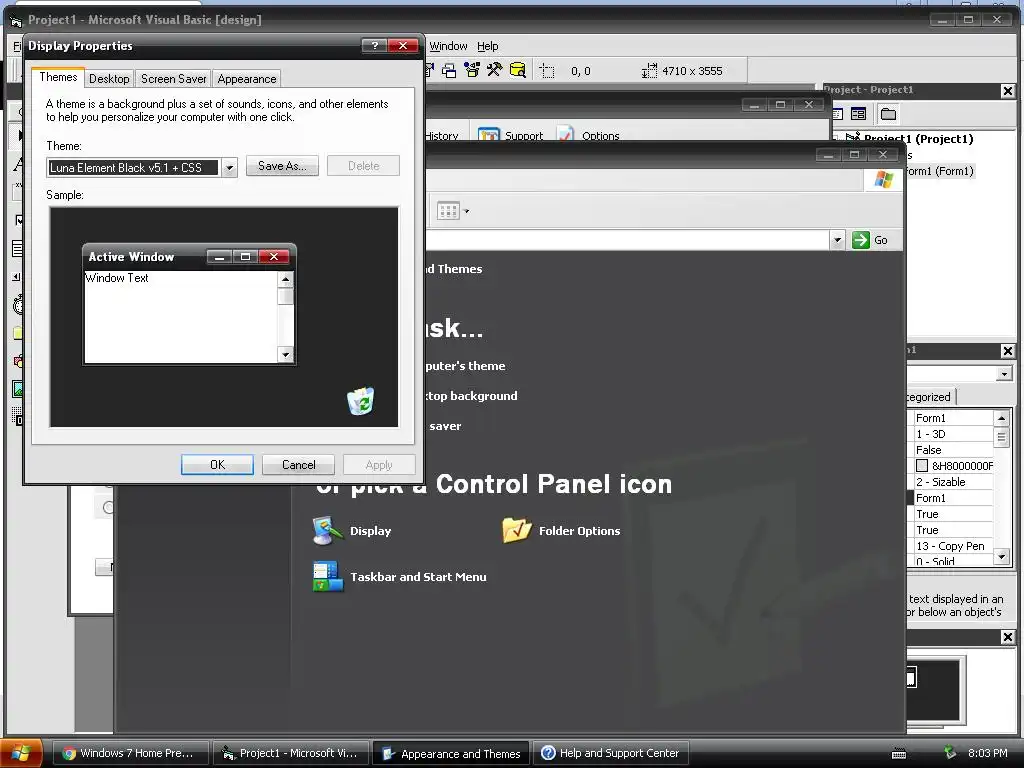The image size is (1024, 768).
Task: Close the Form Layout panel
Action: 1008,637
